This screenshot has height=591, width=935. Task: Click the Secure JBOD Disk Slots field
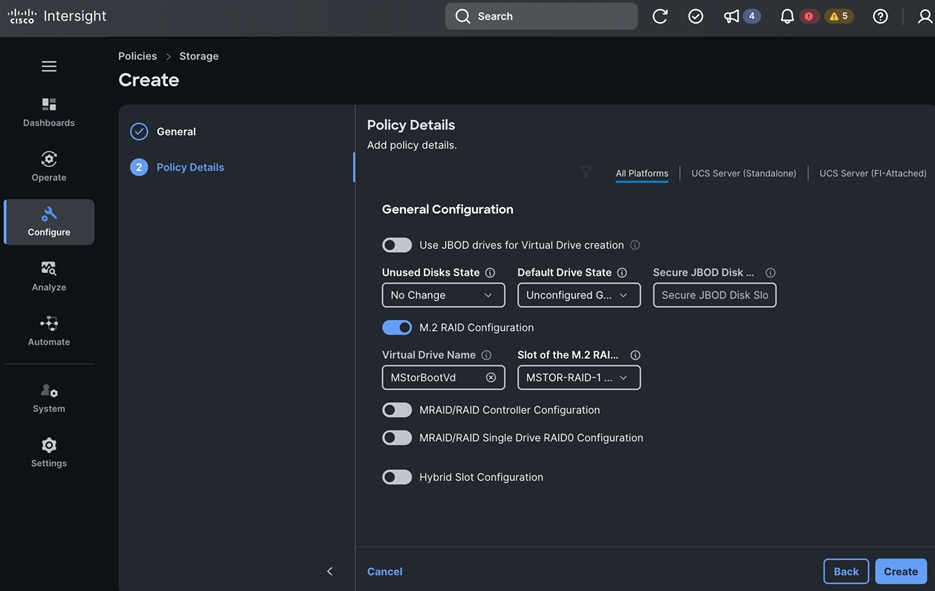[x=714, y=295]
